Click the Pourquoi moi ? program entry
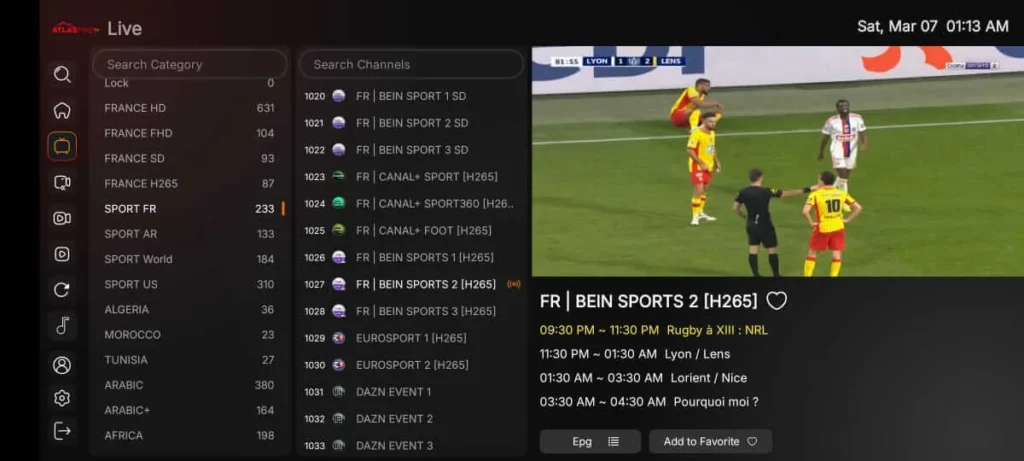The image size is (1024, 461). coord(649,402)
